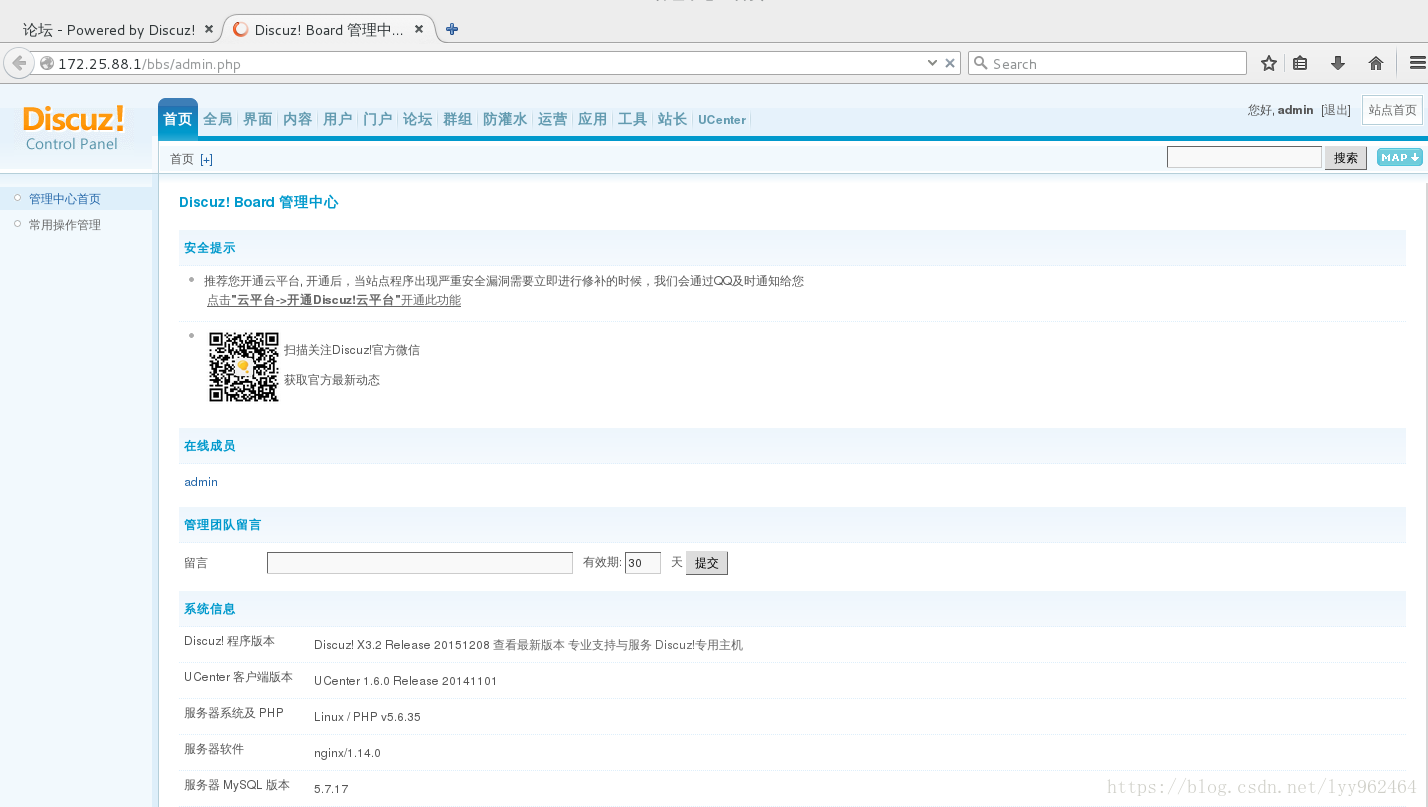
Task: Open the 运营 menu
Action: 553,119
